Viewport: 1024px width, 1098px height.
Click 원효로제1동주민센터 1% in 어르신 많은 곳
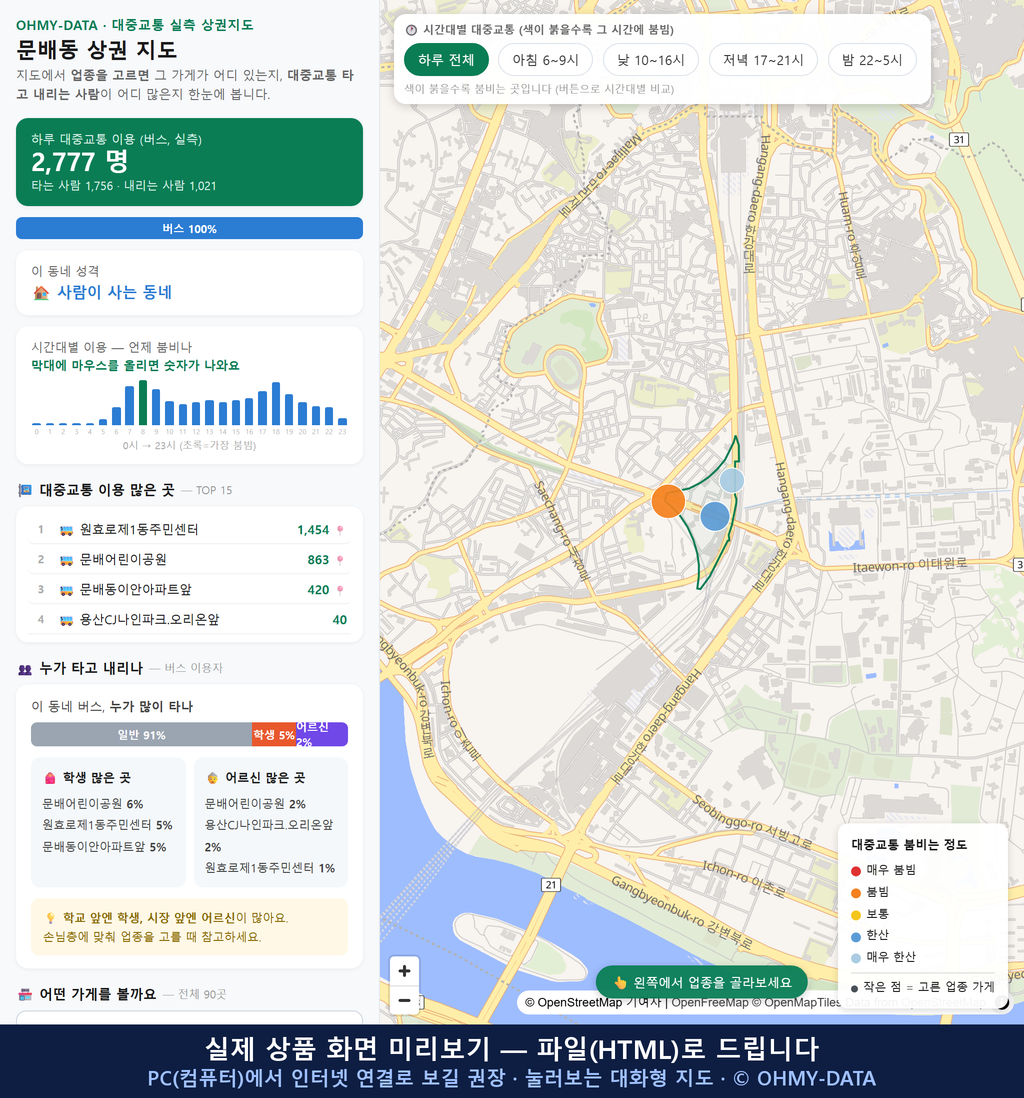(x=270, y=868)
